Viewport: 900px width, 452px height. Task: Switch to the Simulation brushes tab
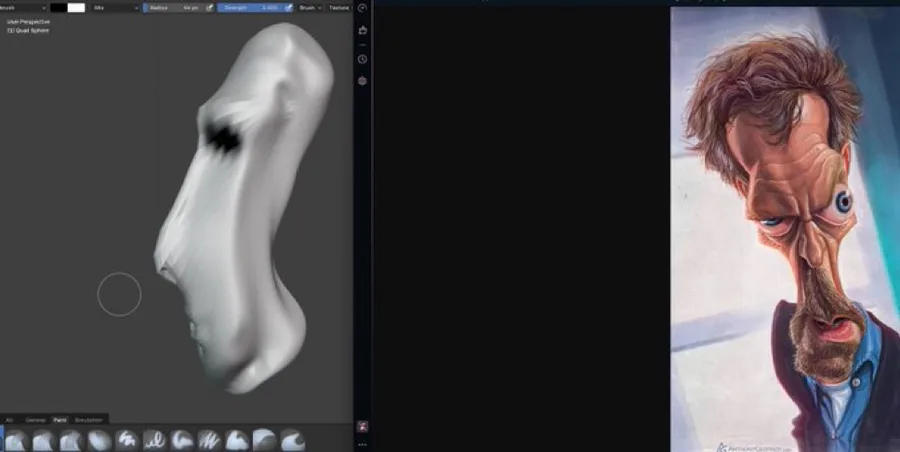(88, 420)
